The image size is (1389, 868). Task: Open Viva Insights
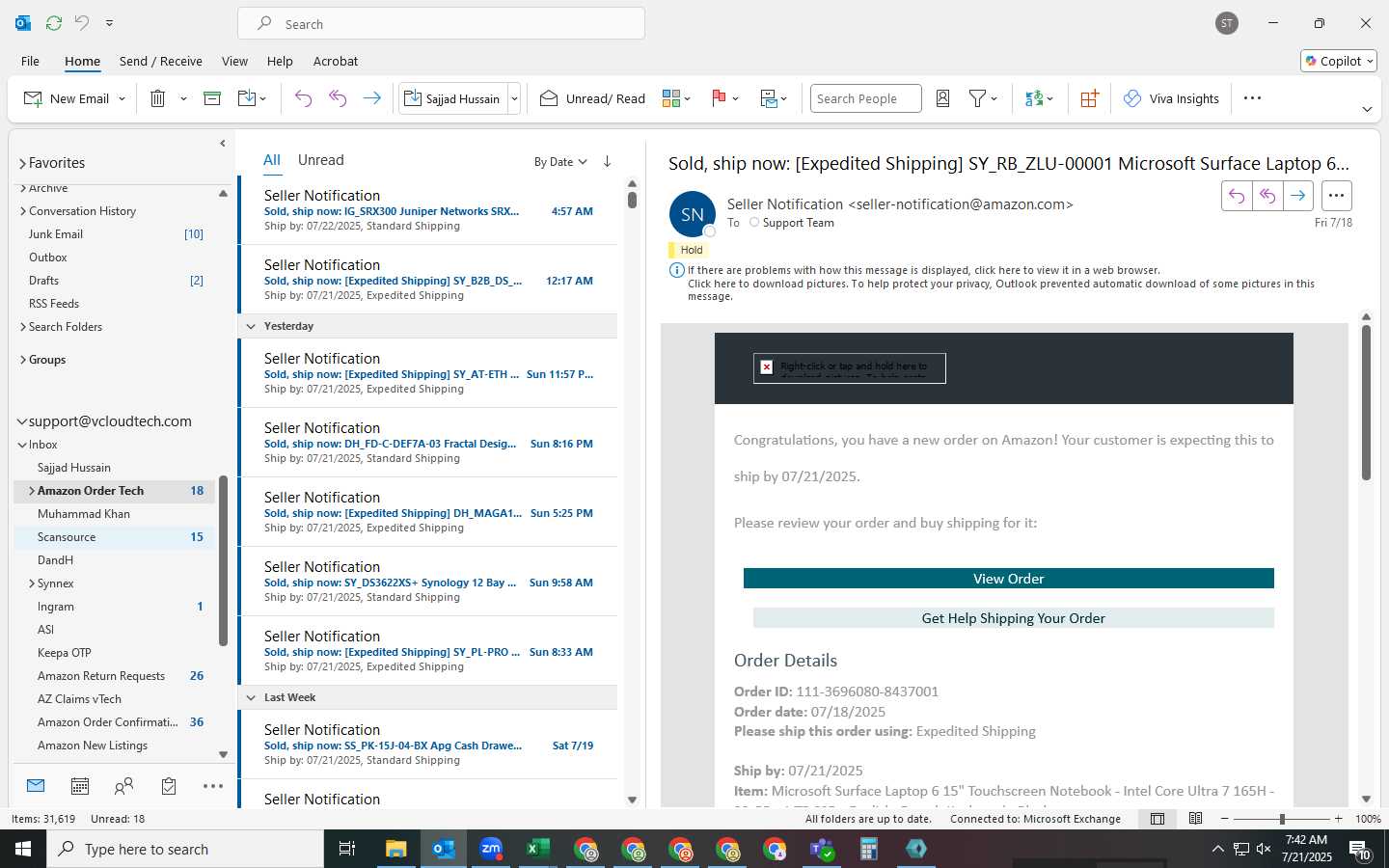tap(1171, 98)
